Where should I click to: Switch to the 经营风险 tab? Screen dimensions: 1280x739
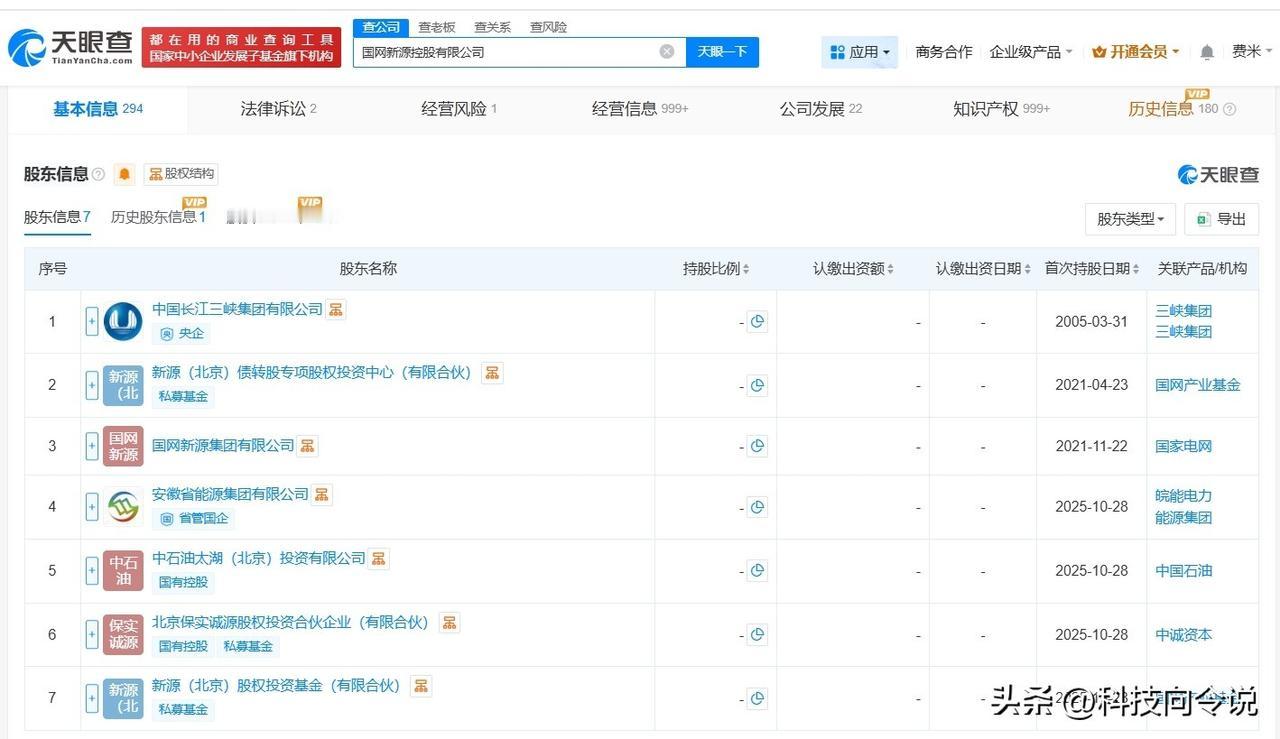coord(459,109)
